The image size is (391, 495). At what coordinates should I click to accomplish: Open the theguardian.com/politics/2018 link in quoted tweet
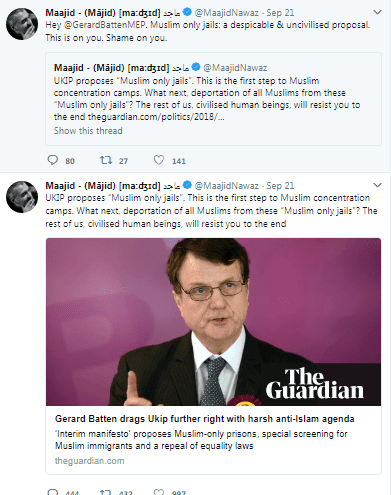point(156,117)
